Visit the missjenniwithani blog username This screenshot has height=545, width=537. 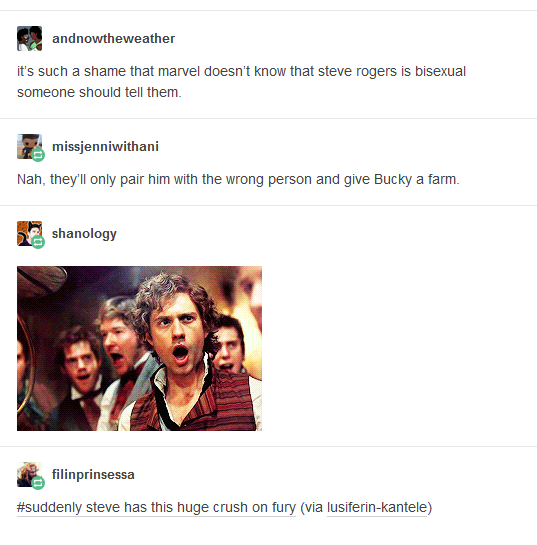[105, 147]
